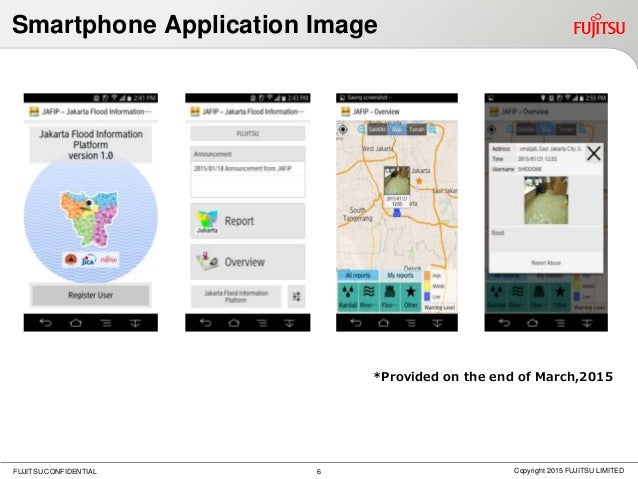Click the settings icon beside the Platform button
The image size is (638, 479).
(x=296, y=296)
